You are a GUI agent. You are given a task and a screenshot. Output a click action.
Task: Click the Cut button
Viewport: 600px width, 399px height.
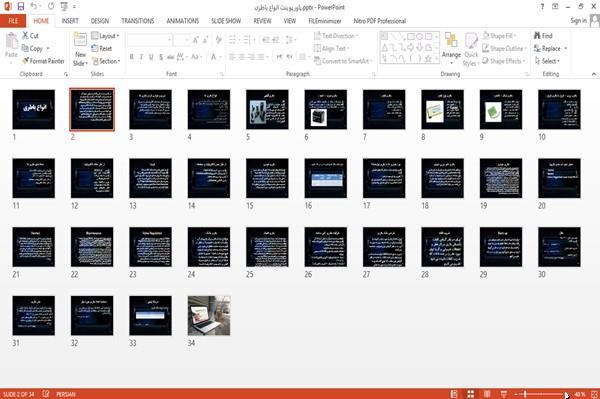[30, 36]
